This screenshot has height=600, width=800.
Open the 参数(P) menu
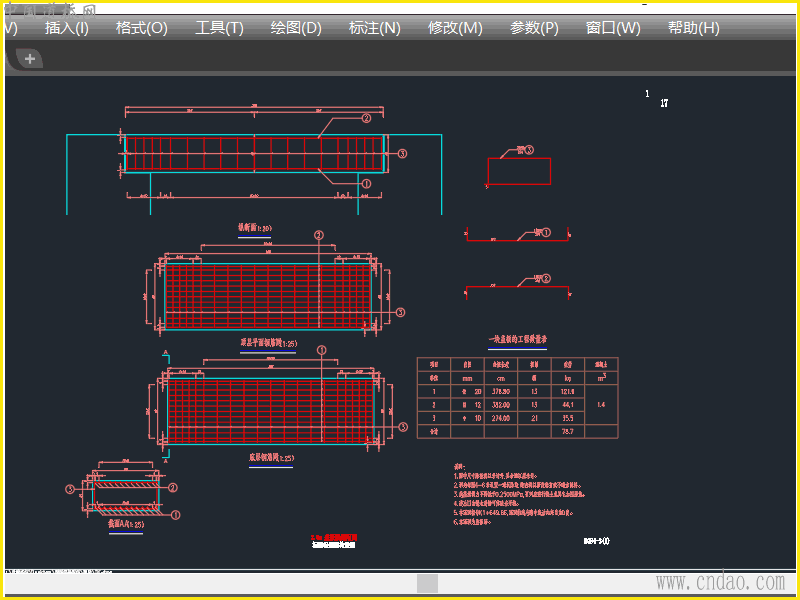tap(534, 28)
